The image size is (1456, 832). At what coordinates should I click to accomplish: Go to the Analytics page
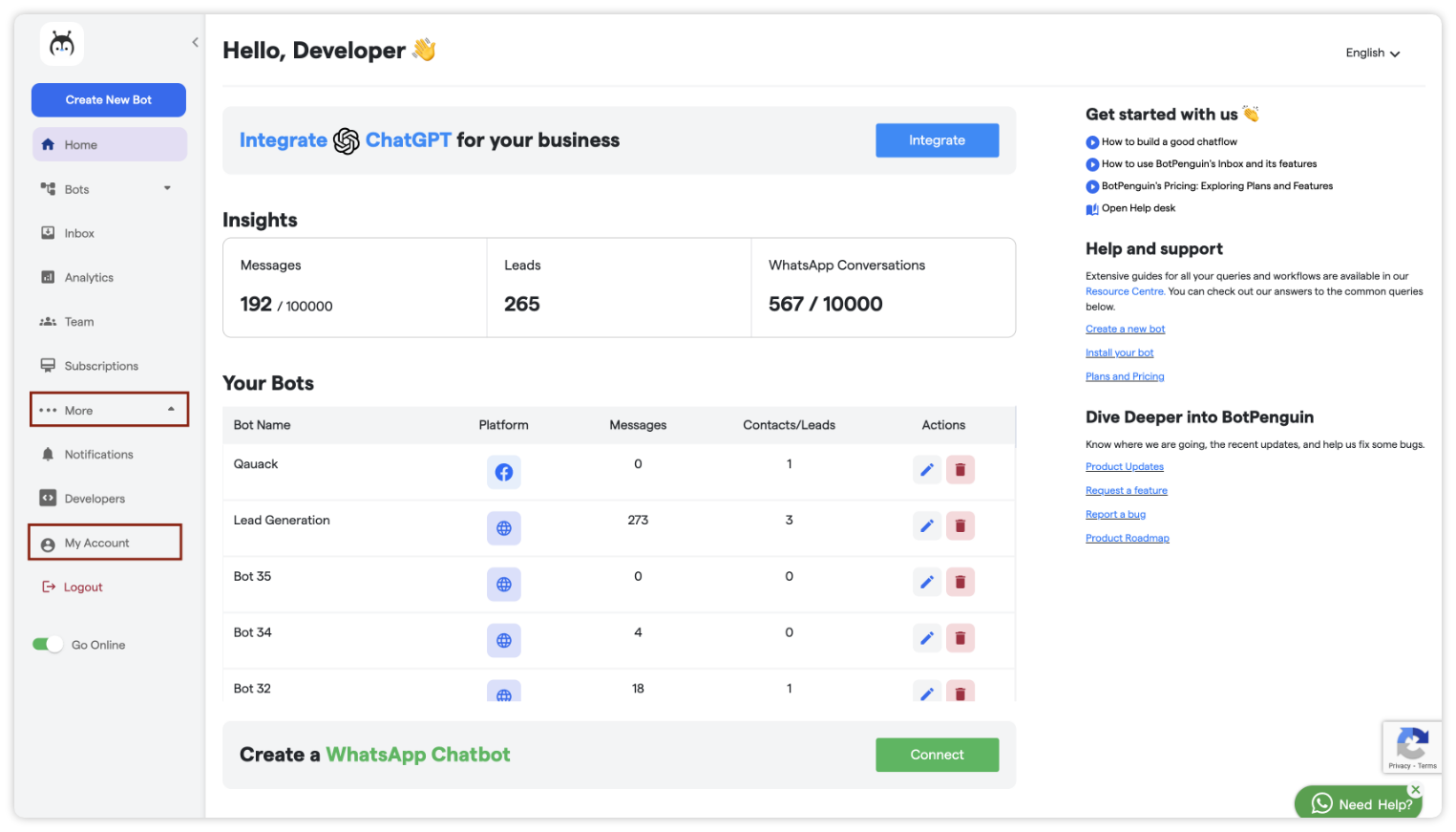pyautogui.click(x=89, y=278)
